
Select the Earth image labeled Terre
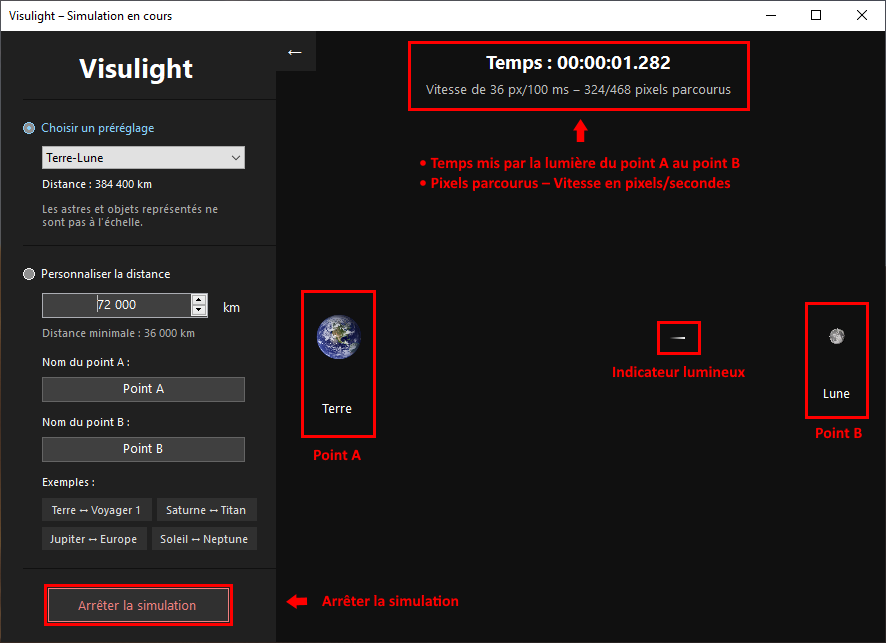[338, 337]
